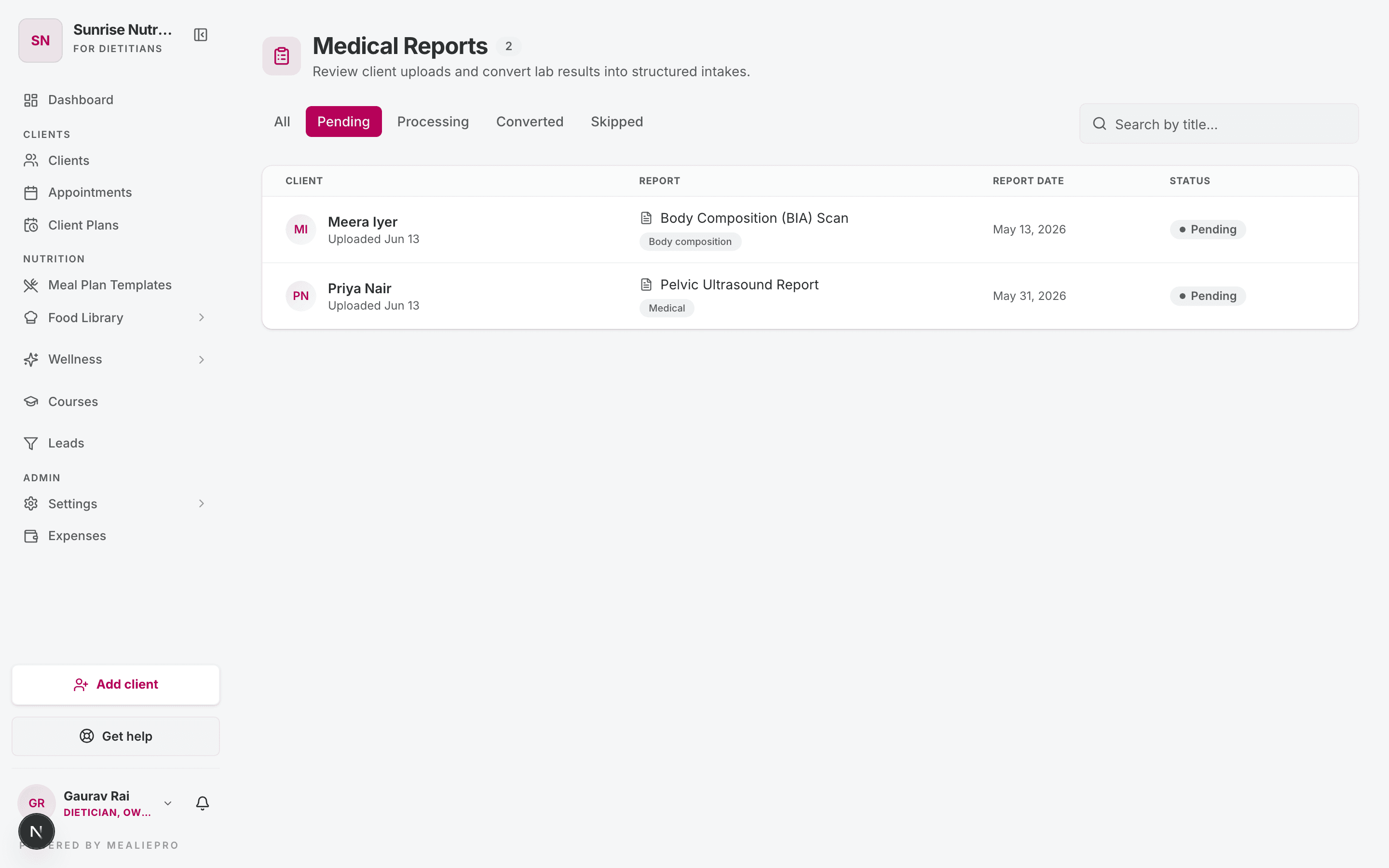Click the Food Library chef hat icon

pyautogui.click(x=31, y=317)
